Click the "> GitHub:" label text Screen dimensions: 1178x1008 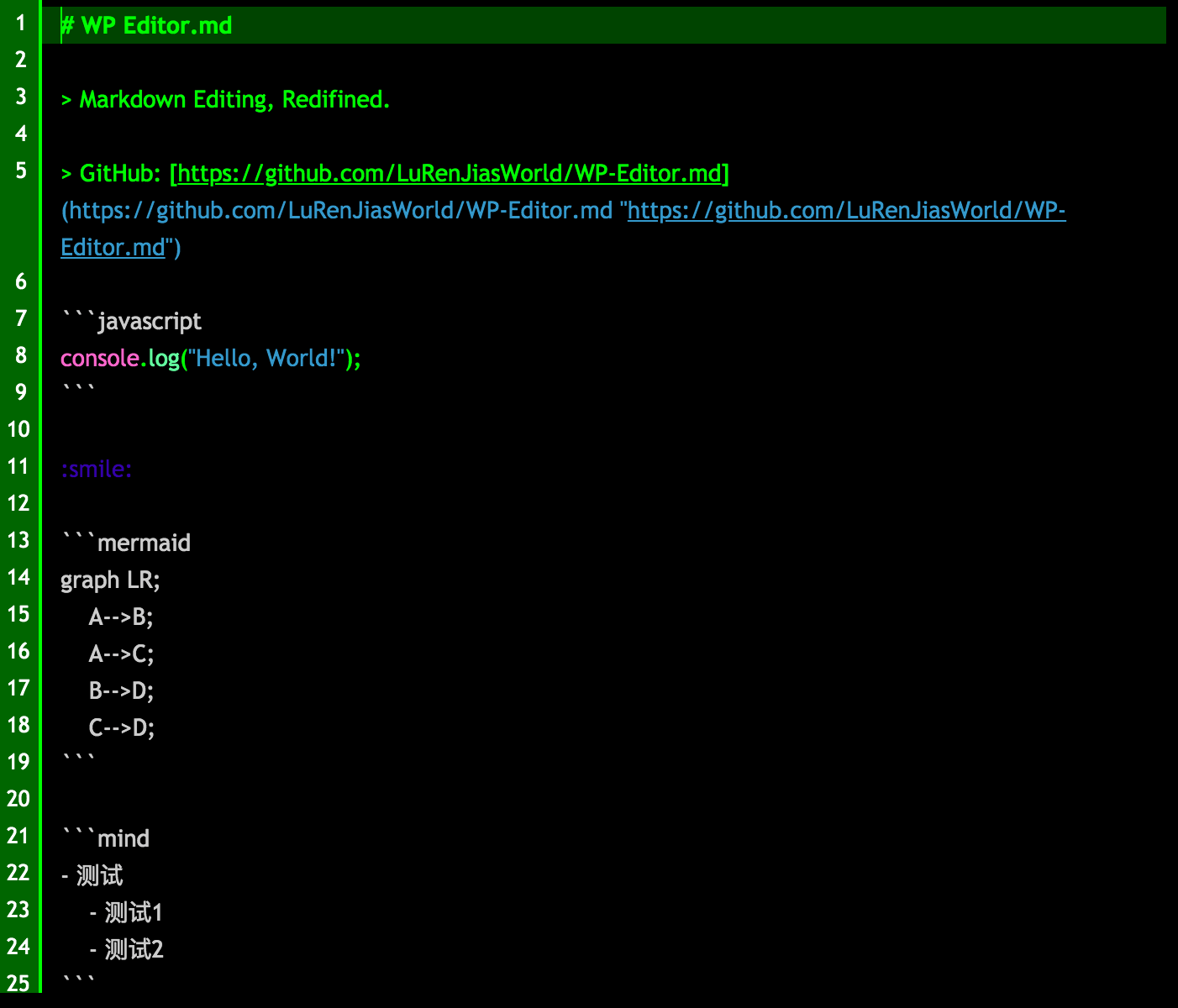(111, 173)
